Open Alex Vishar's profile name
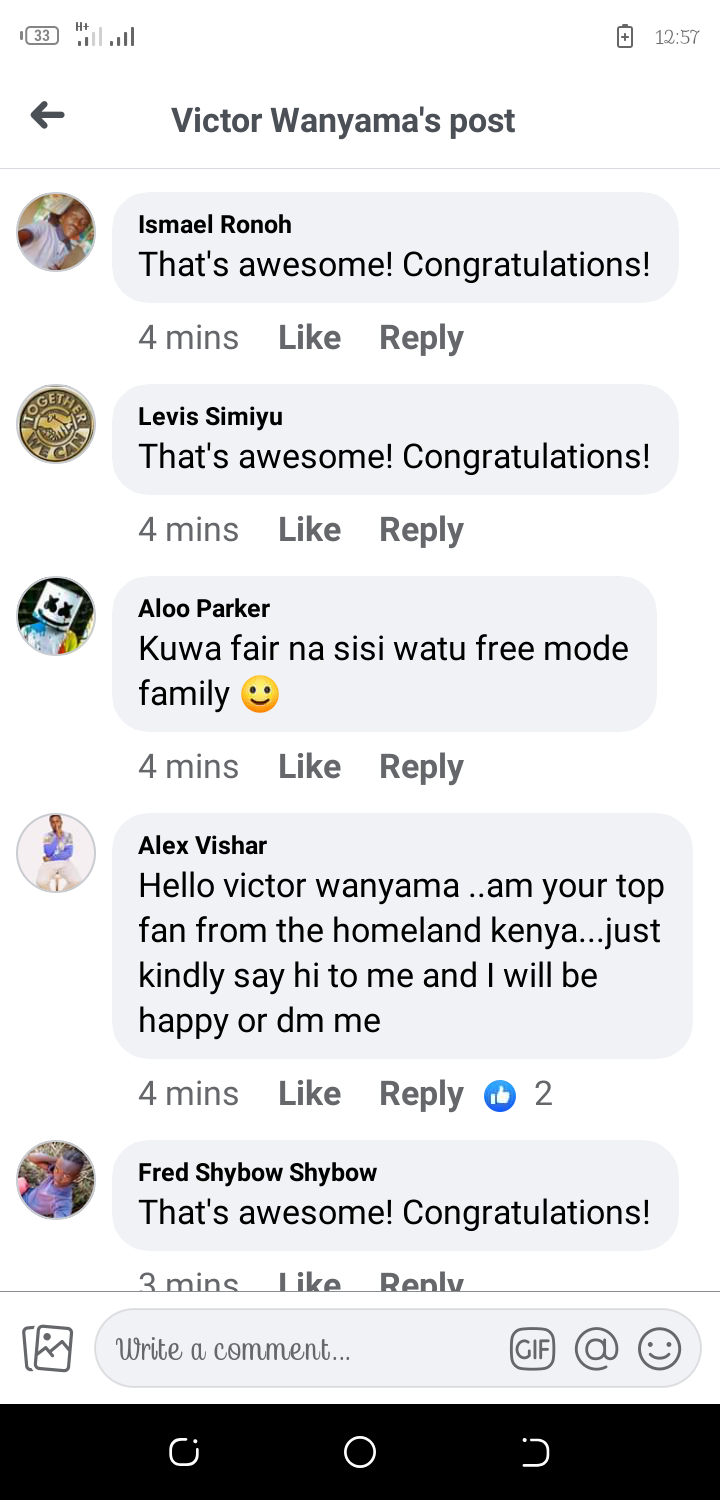This screenshot has height=1500, width=720. pos(202,845)
